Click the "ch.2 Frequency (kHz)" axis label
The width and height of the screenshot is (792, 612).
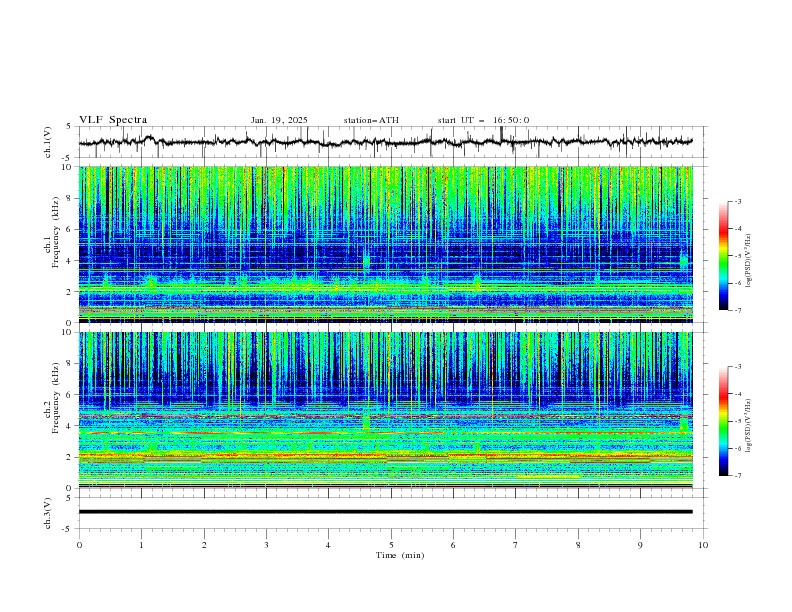tap(52, 398)
